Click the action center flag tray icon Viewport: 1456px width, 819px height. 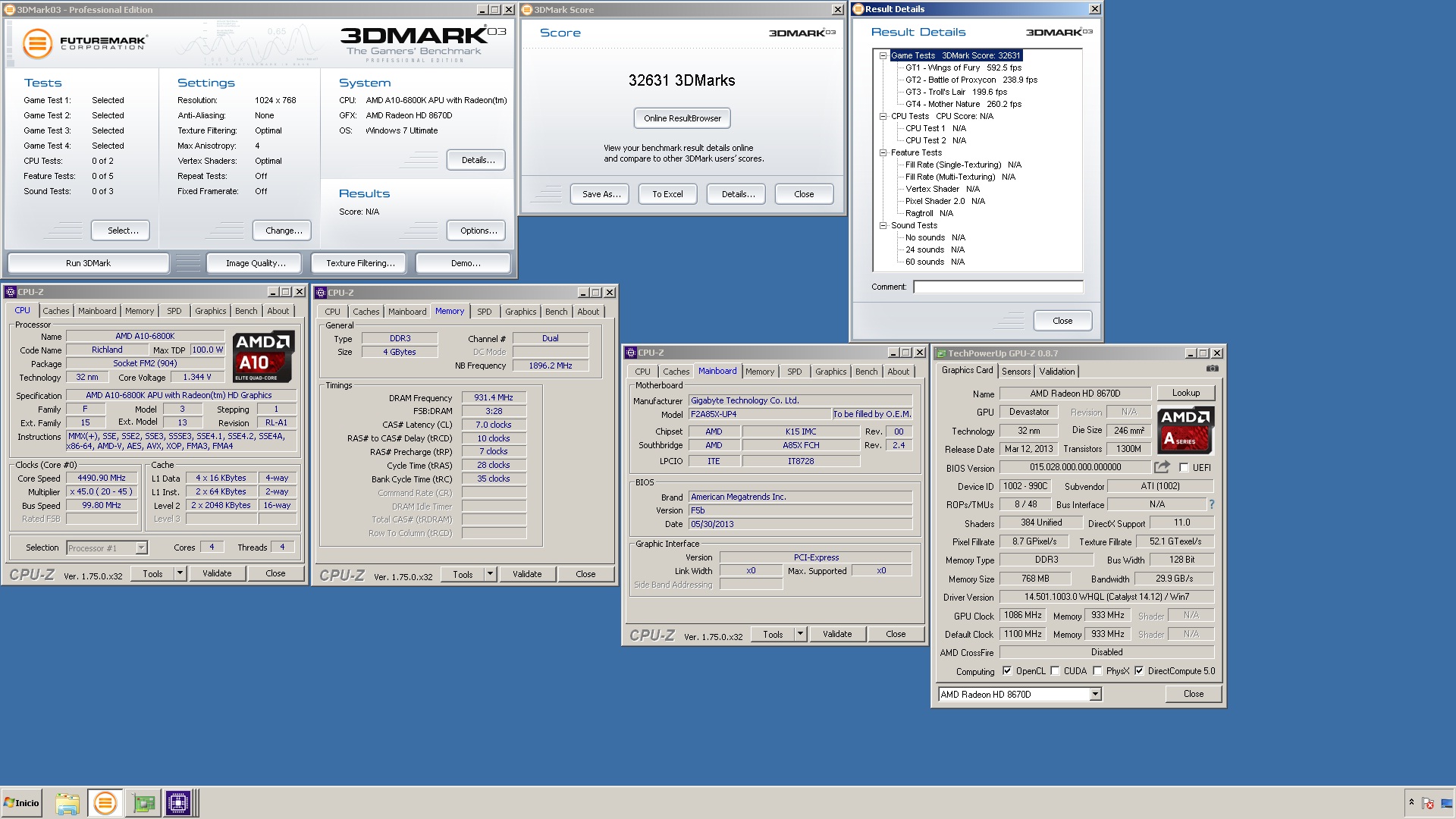click(1428, 803)
